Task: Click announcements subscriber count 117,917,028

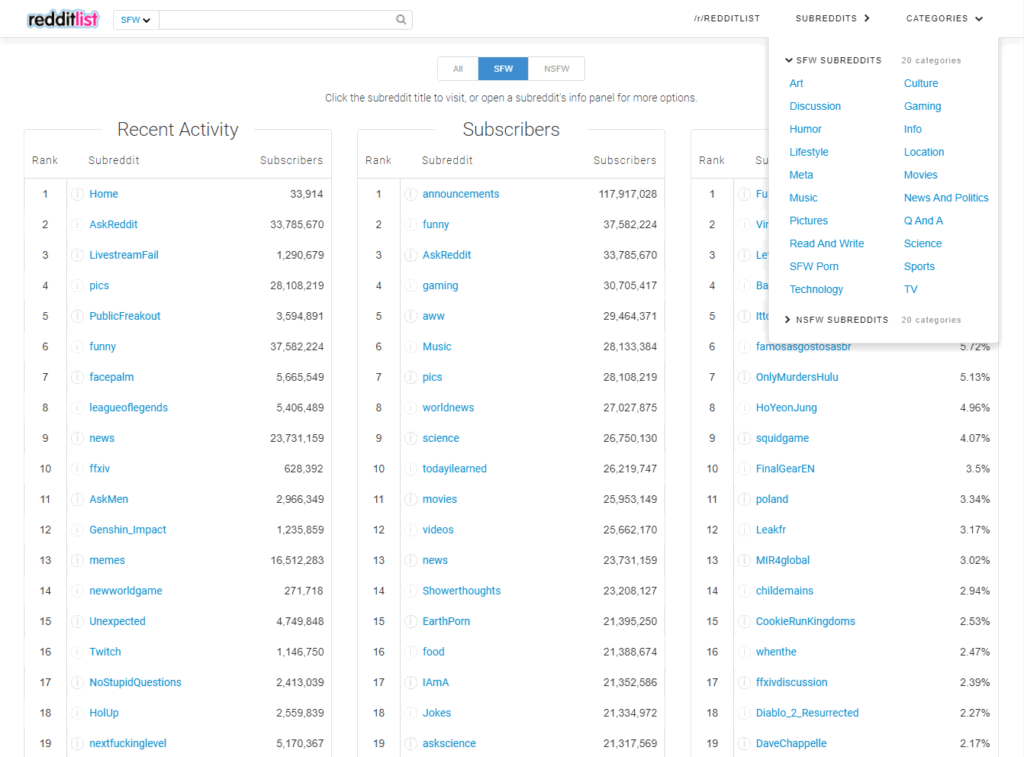Action: click(x=628, y=194)
